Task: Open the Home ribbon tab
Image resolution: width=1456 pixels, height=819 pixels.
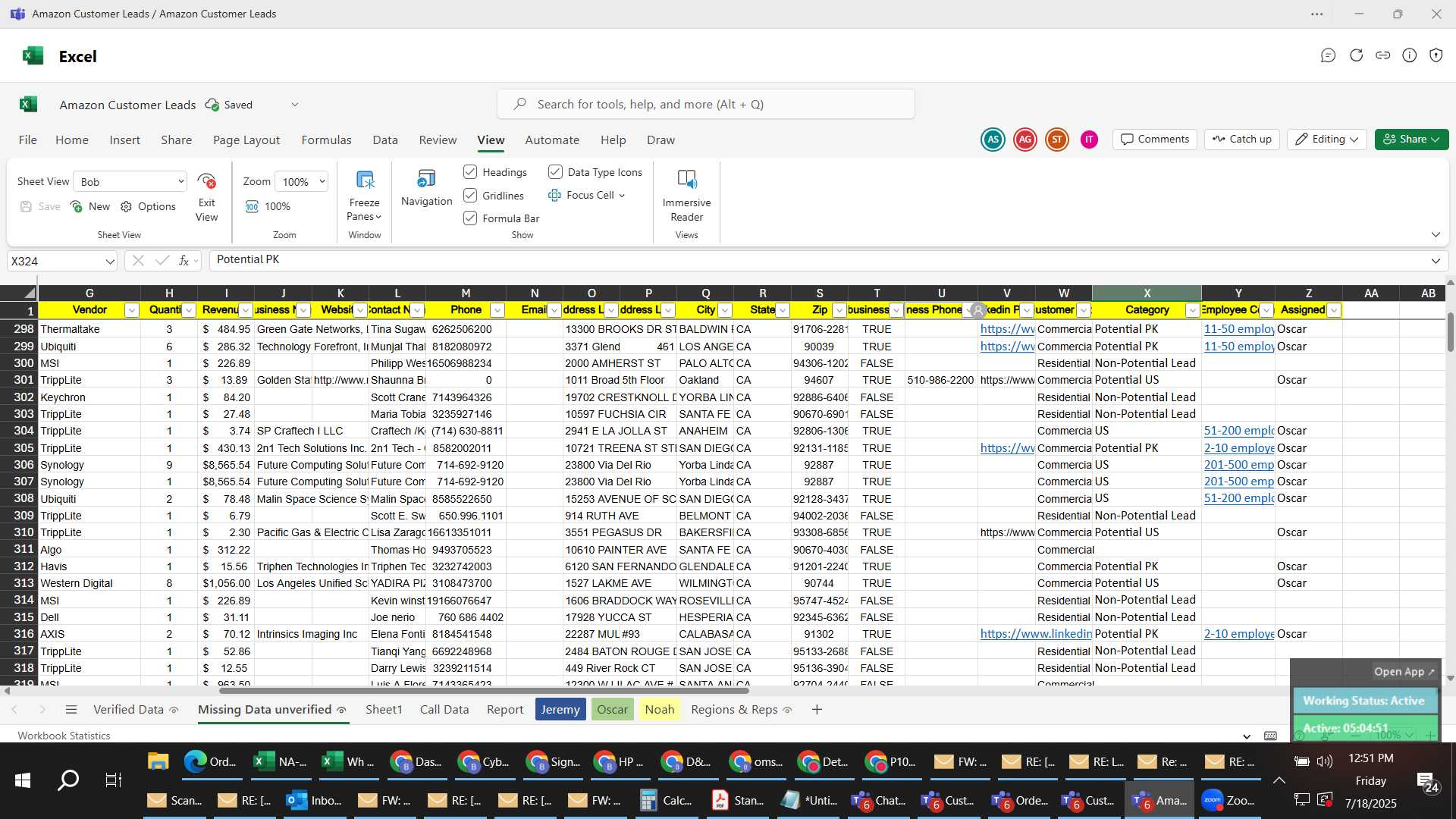Action: [x=72, y=140]
